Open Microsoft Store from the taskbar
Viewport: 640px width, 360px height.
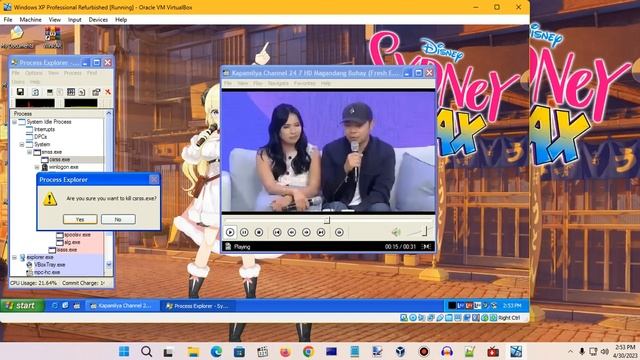[240, 351]
